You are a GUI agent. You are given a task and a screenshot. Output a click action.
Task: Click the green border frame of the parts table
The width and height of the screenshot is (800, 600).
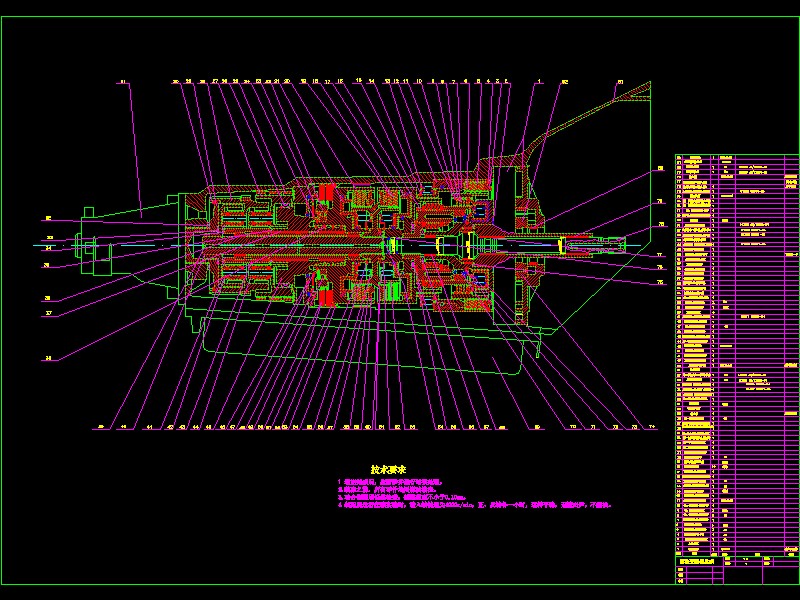point(674,350)
